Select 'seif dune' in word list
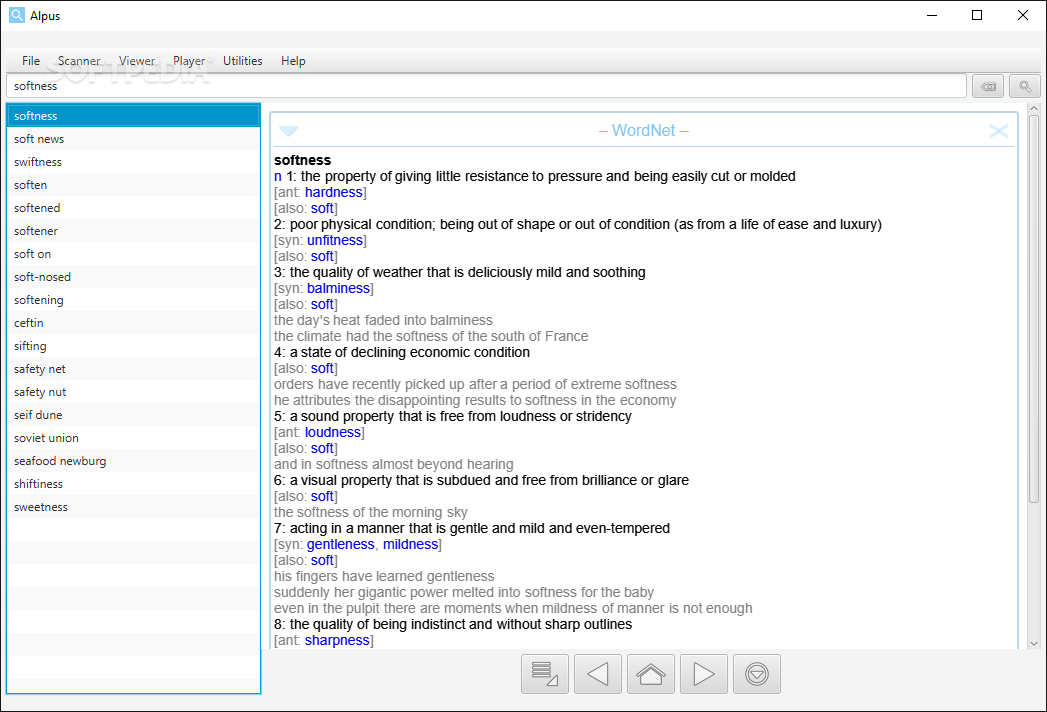Screen dimensions: 1047x712 coord(134,415)
